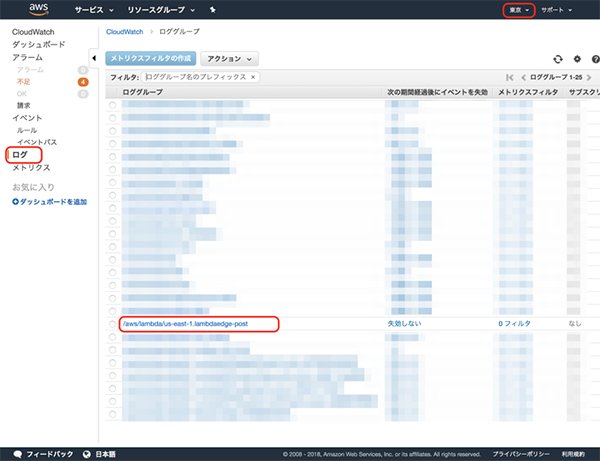Open settings gear icon above table
The image size is (600, 461).
[577, 60]
